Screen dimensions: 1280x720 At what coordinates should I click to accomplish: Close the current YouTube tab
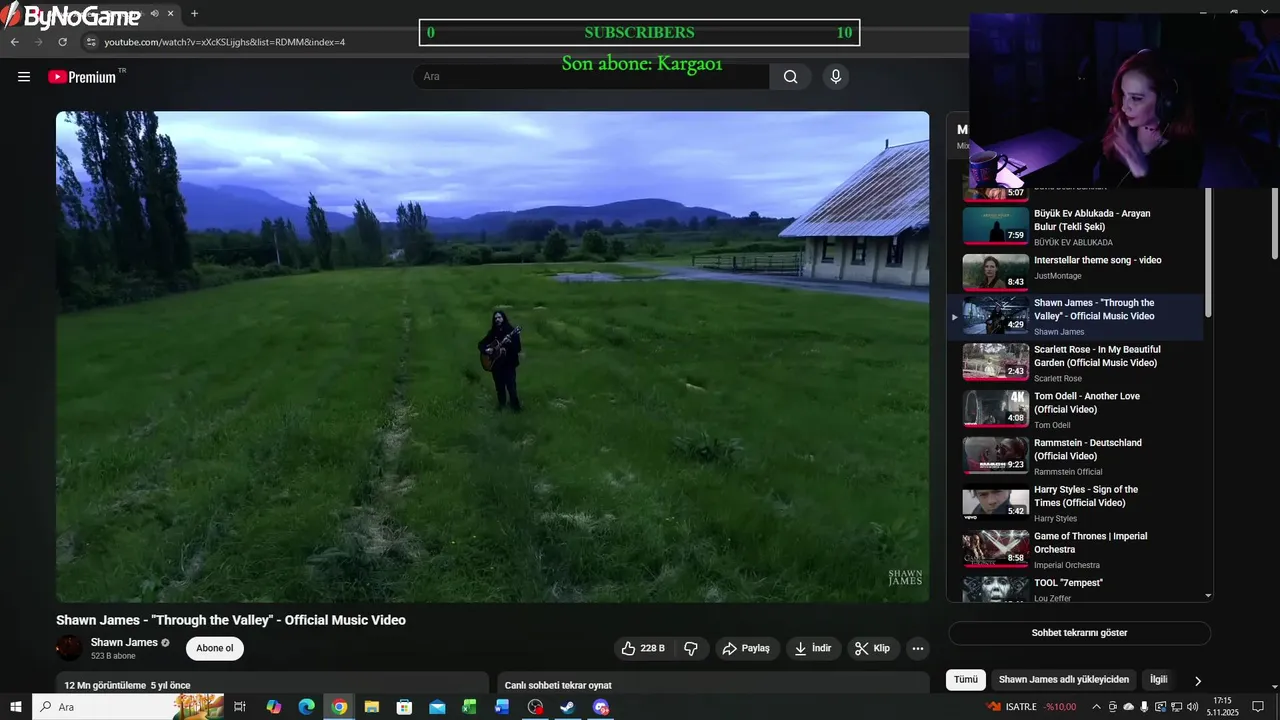click(x=171, y=14)
